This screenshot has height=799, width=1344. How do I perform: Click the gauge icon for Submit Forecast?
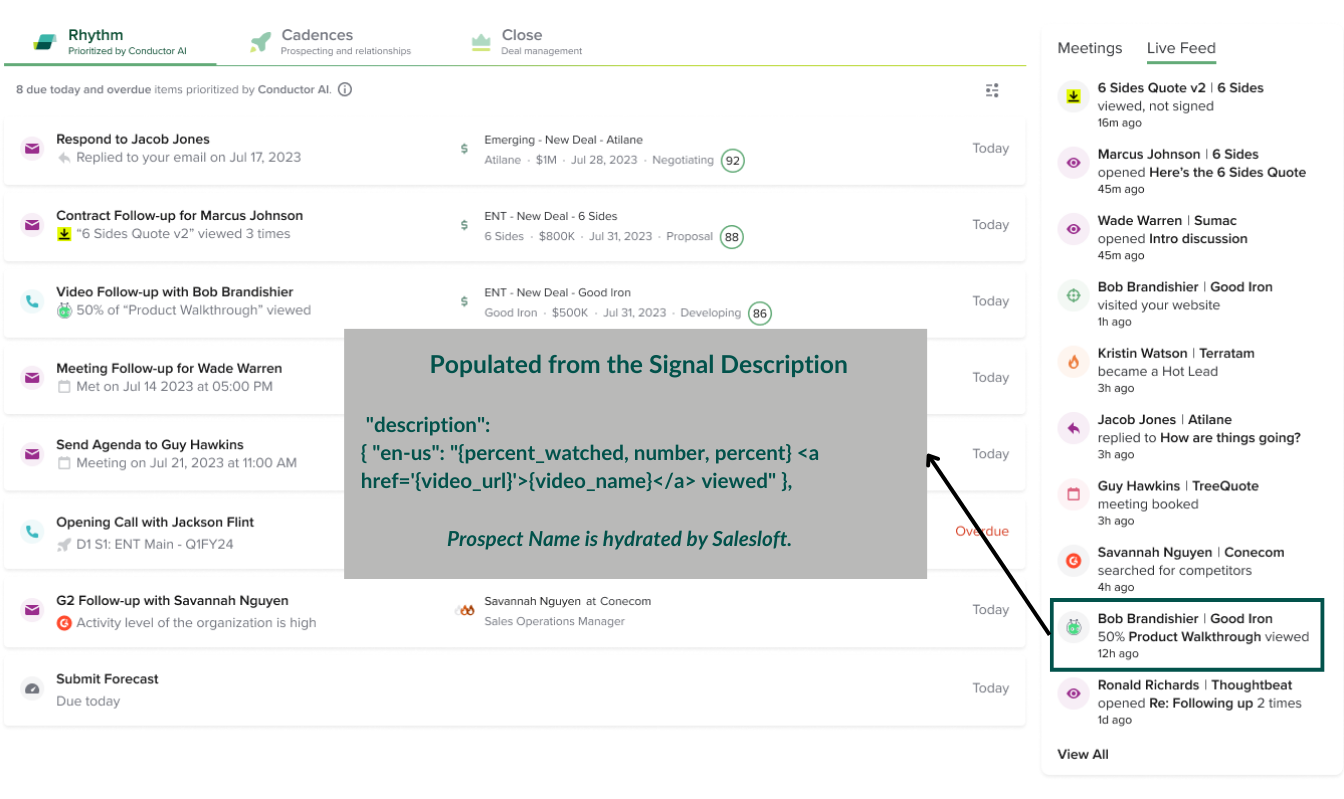pyautogui.click(x=33, y=689)
